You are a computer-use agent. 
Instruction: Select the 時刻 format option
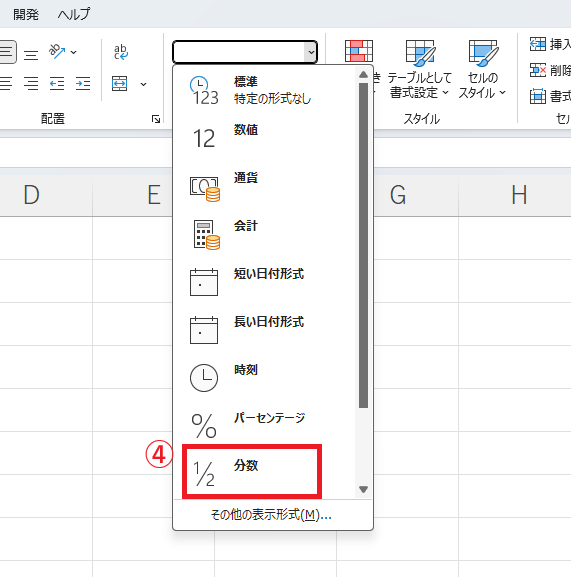pyautogui.click(x=264, y=378)
